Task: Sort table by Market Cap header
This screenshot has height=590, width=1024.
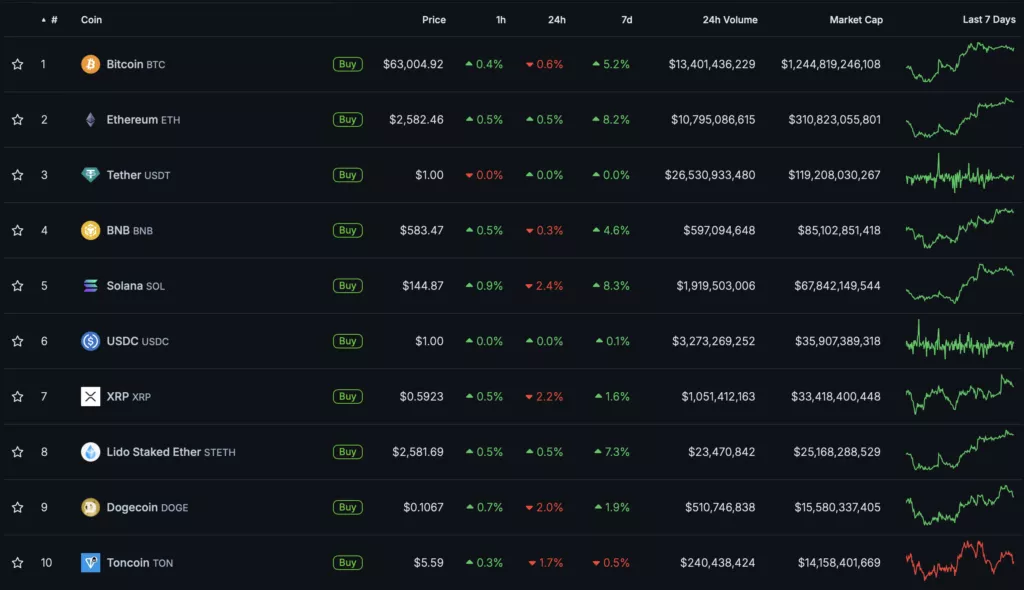Action: 855,20
